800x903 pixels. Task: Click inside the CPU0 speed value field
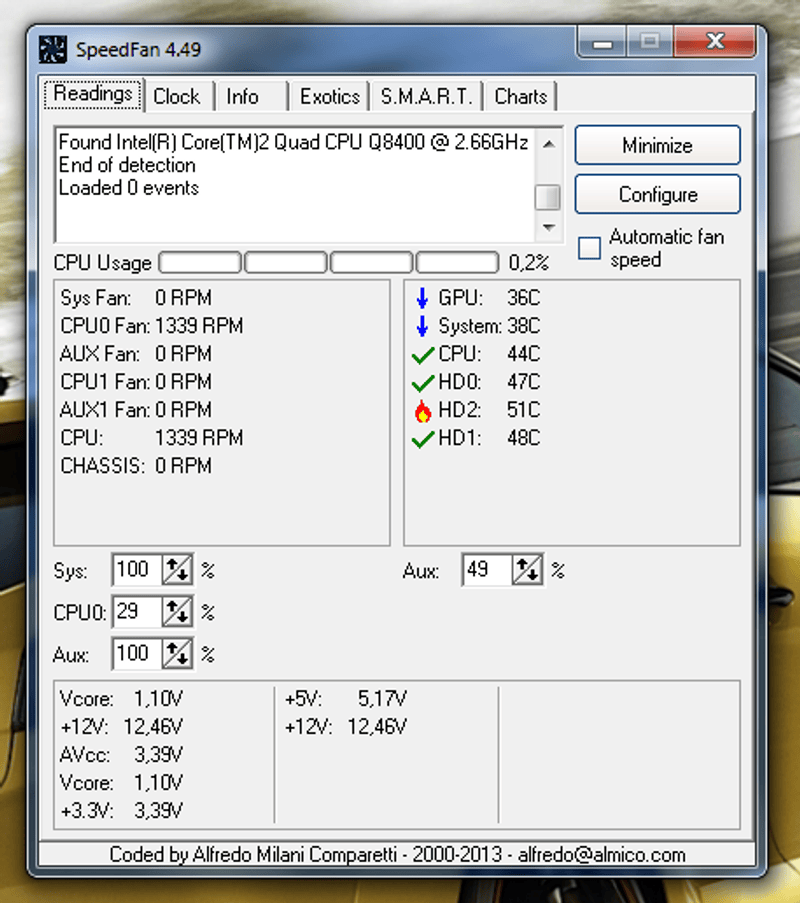(136, 612)
